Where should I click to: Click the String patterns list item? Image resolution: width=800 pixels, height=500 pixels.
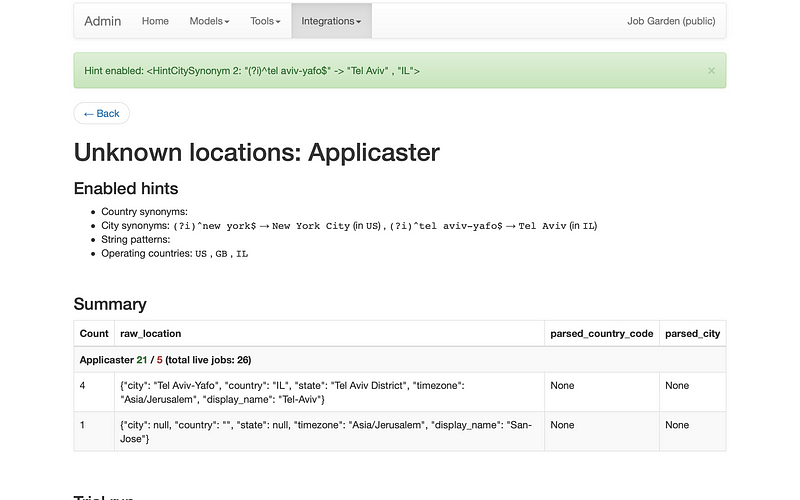pyautogui.click(x=136, y=239)
